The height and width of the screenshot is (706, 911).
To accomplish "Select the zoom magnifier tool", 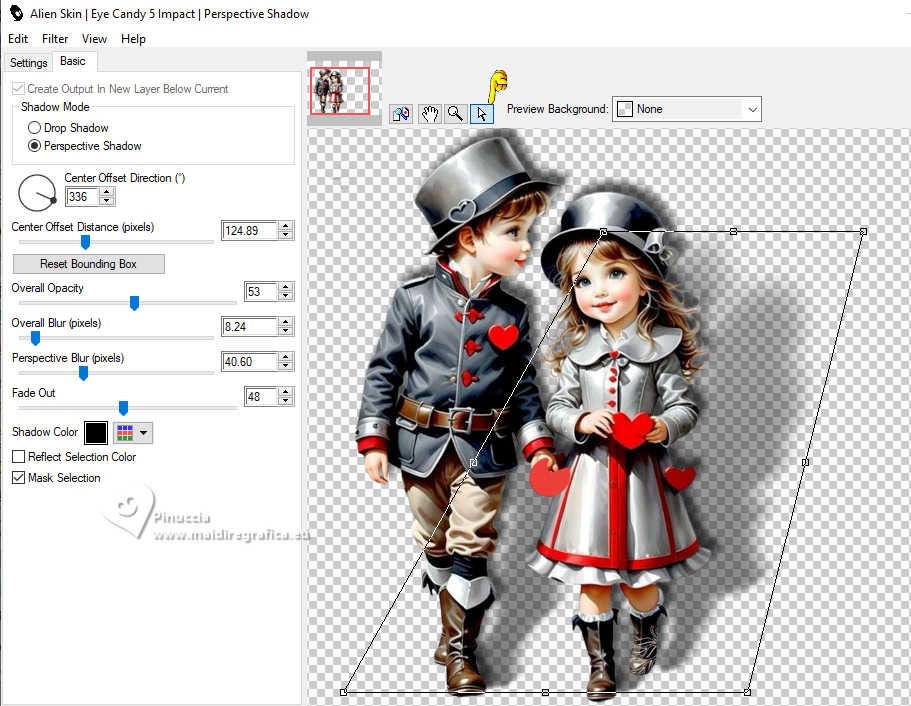I will click(456, 113).
